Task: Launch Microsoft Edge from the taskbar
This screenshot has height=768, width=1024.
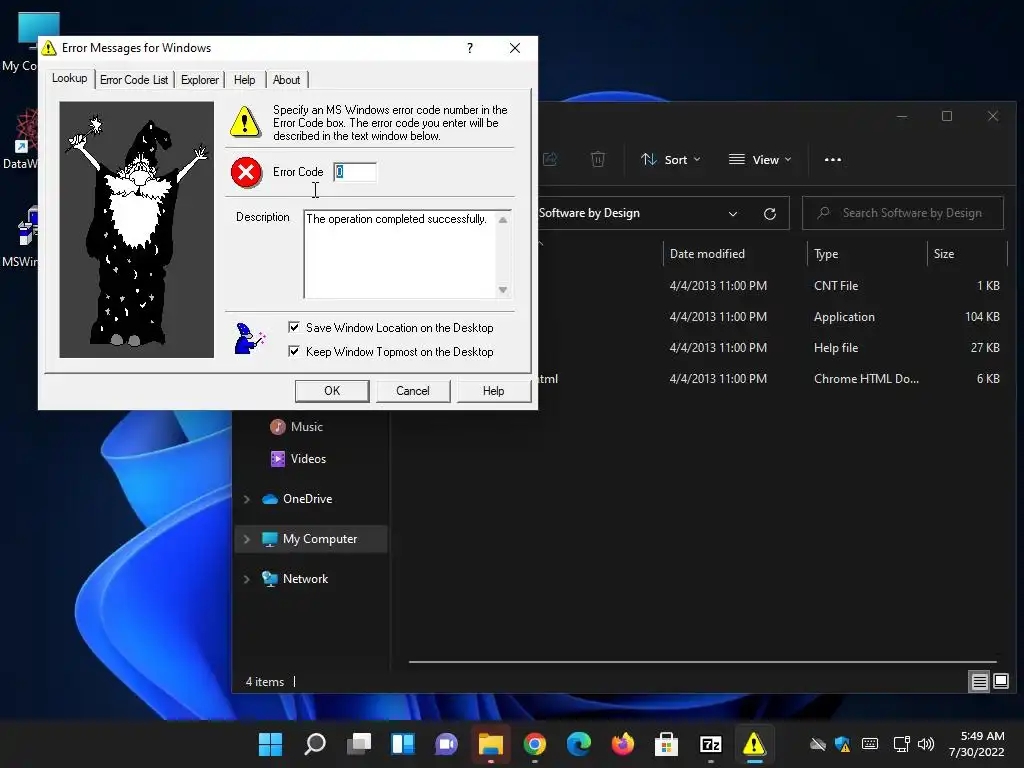Action: pos(579,744)
